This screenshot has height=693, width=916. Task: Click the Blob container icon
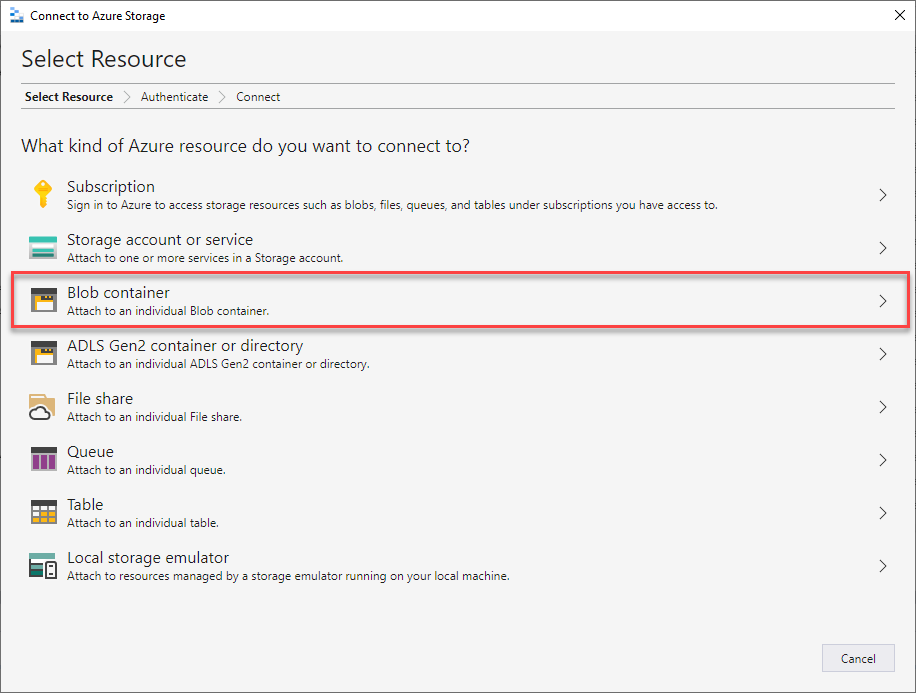(43, 300)
